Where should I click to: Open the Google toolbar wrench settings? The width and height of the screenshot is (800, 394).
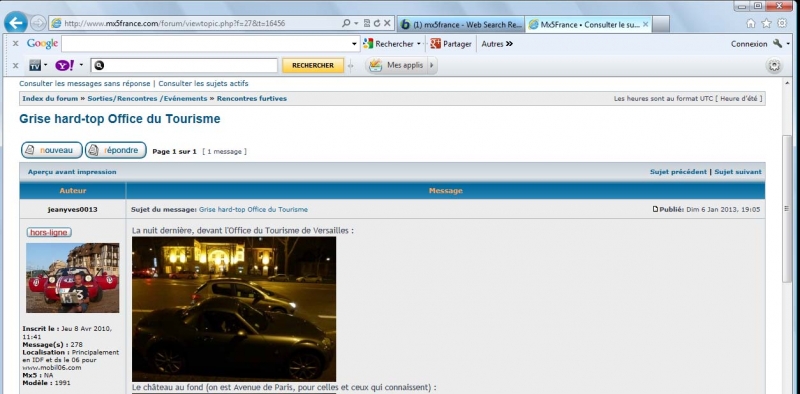coord(778,44)
